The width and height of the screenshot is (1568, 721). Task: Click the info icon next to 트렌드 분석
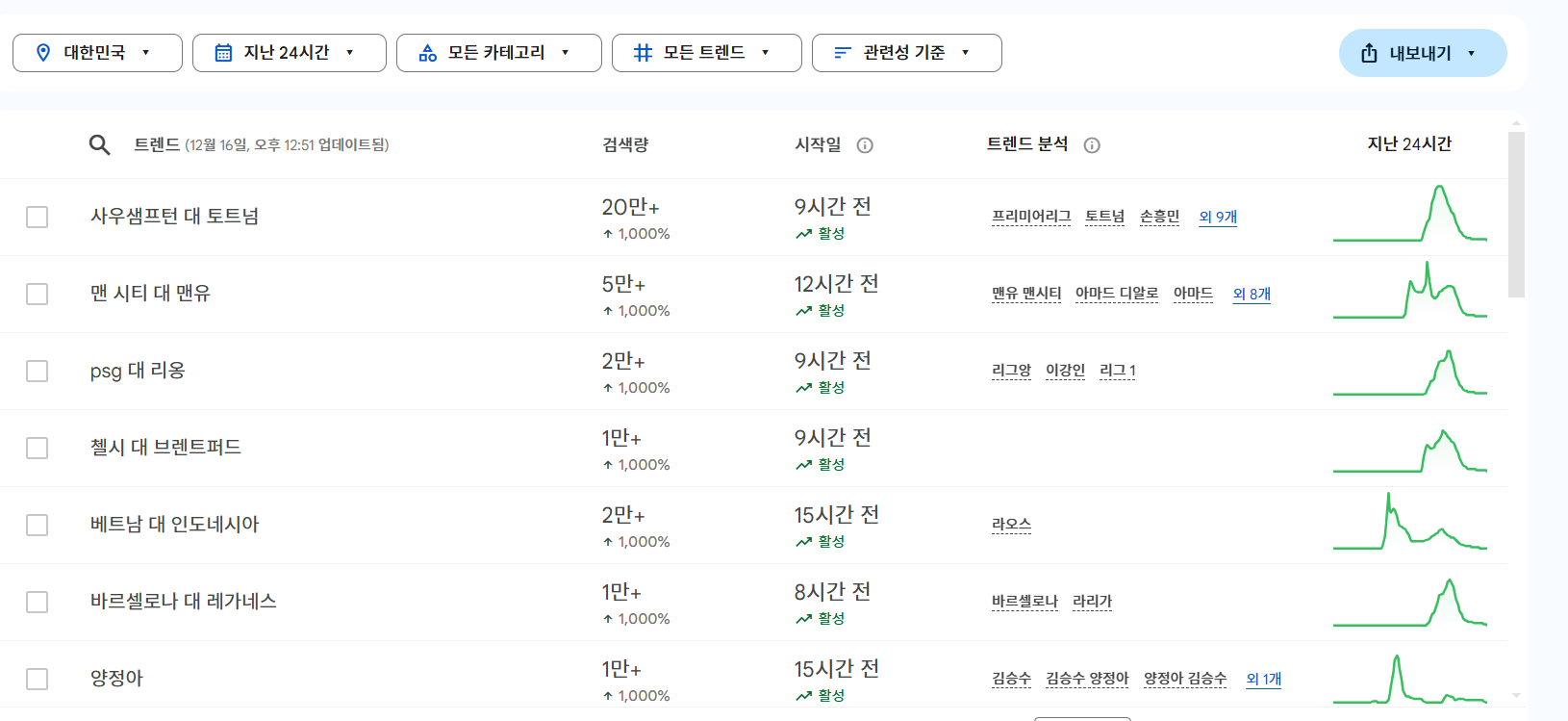pos(1092,145)
